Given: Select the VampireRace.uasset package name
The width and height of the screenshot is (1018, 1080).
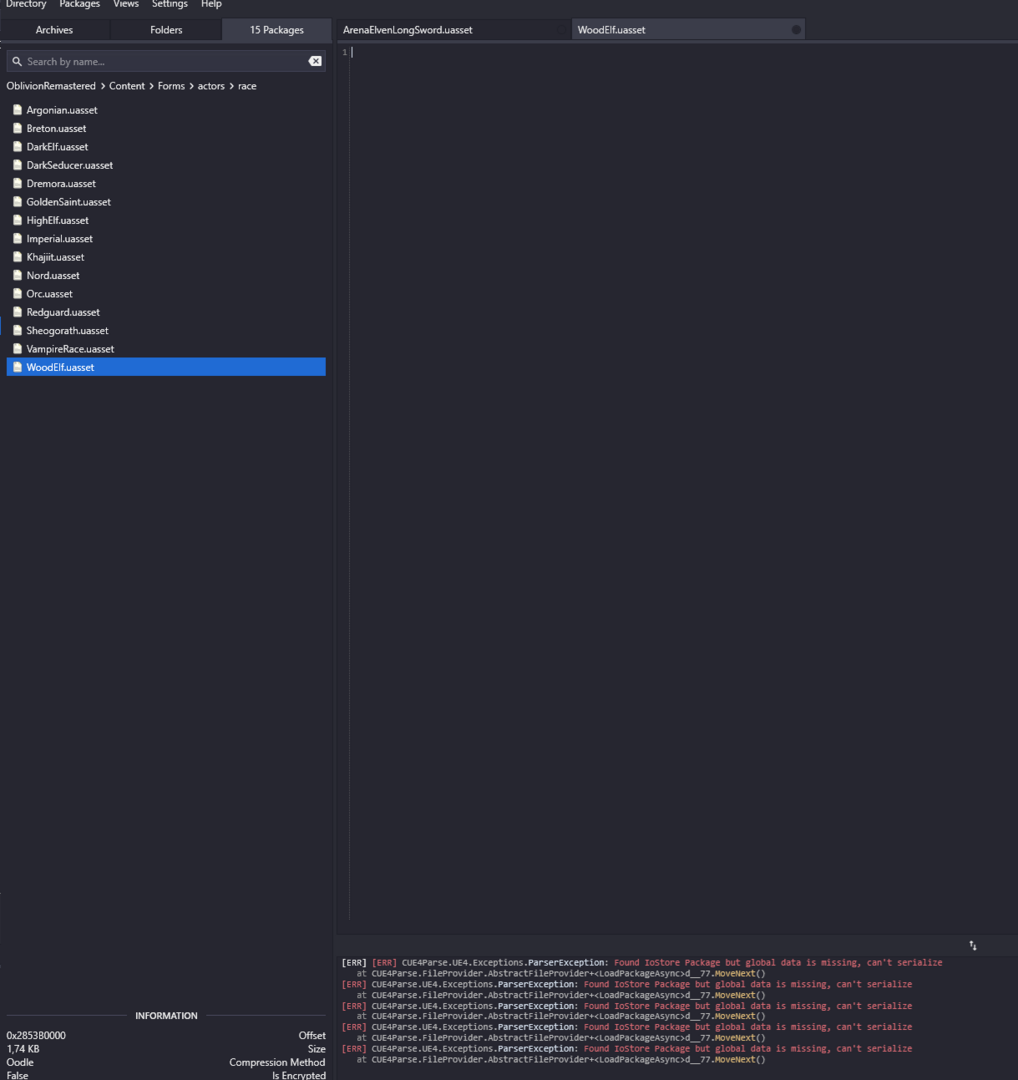Looking at the screenshot, I should (x=70, y=349).
